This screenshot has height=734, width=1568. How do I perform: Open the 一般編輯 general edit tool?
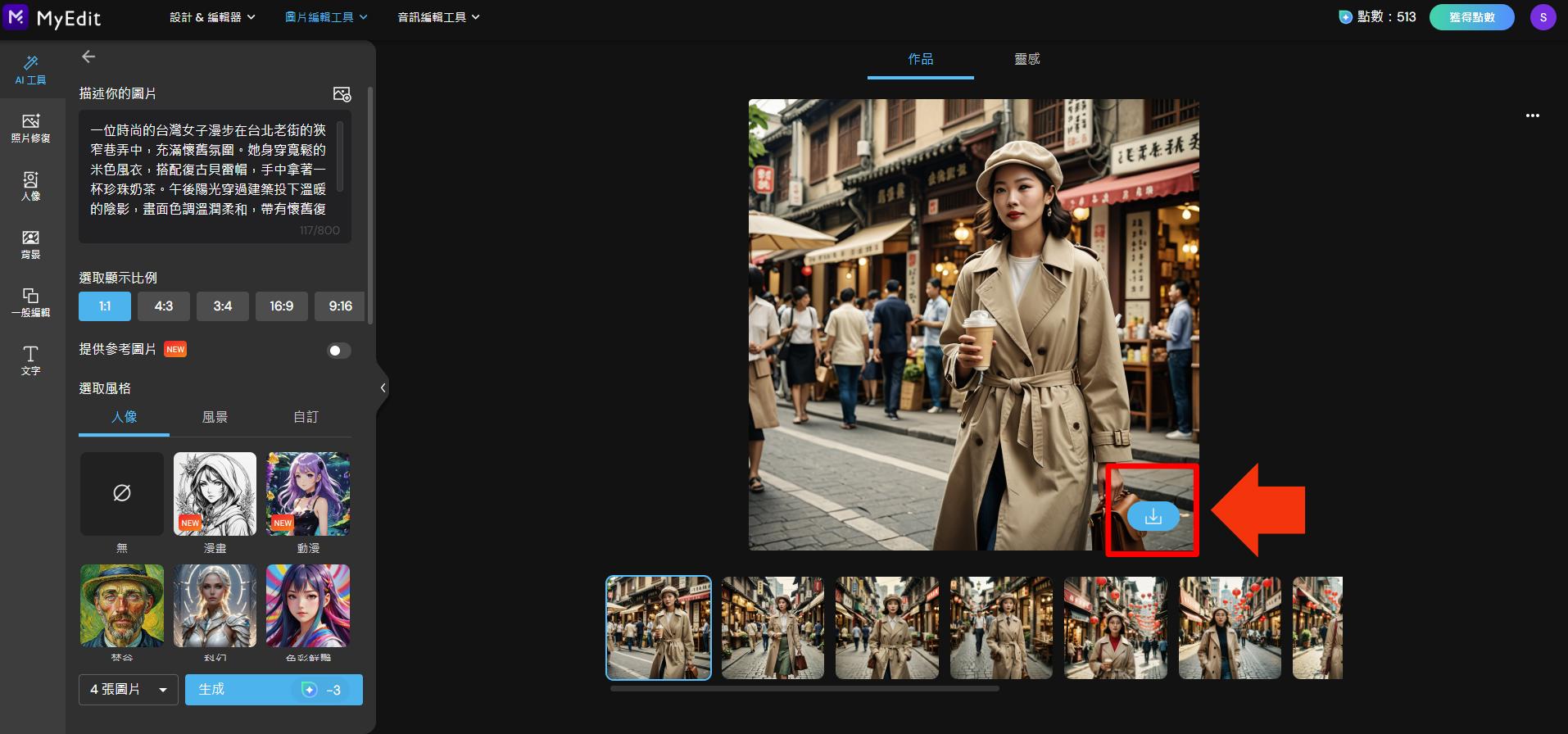coord(30,302)
